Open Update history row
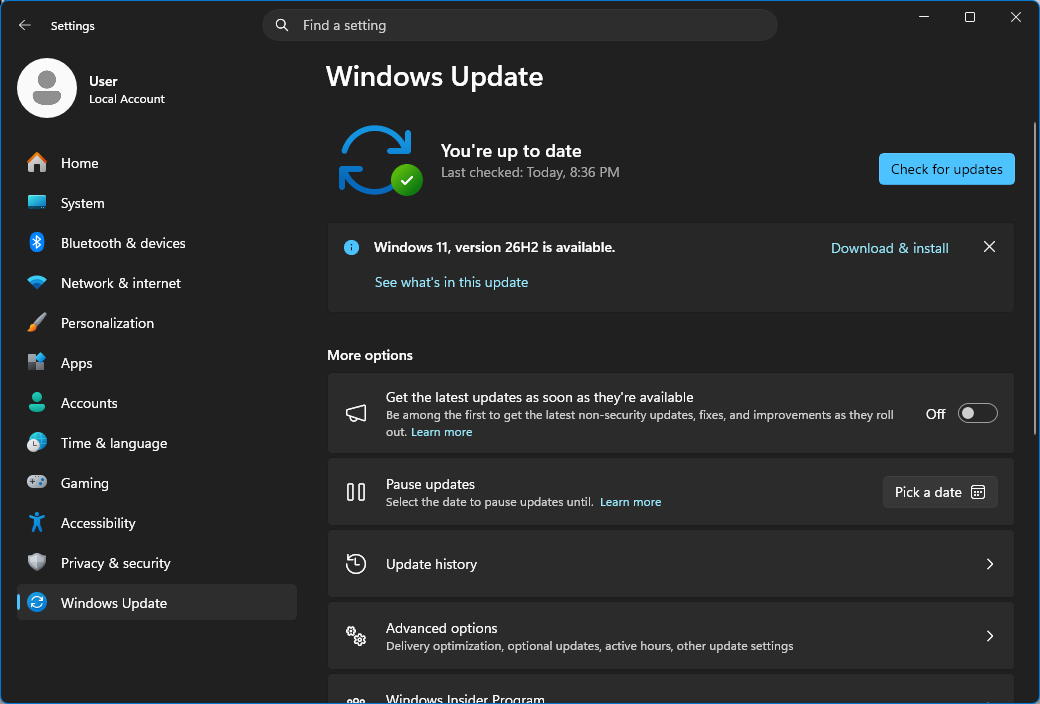 tap(671, 564)
